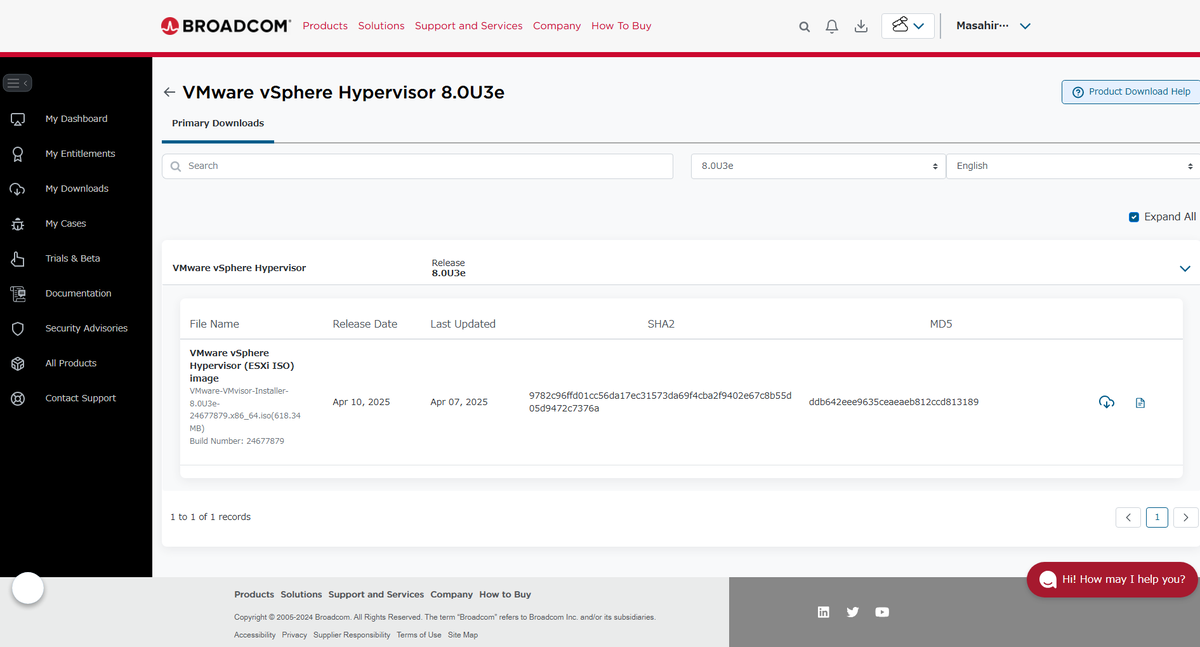Click the downloads Search field
This screenshot has height=647, width=1200.
(x=418, y=166)
